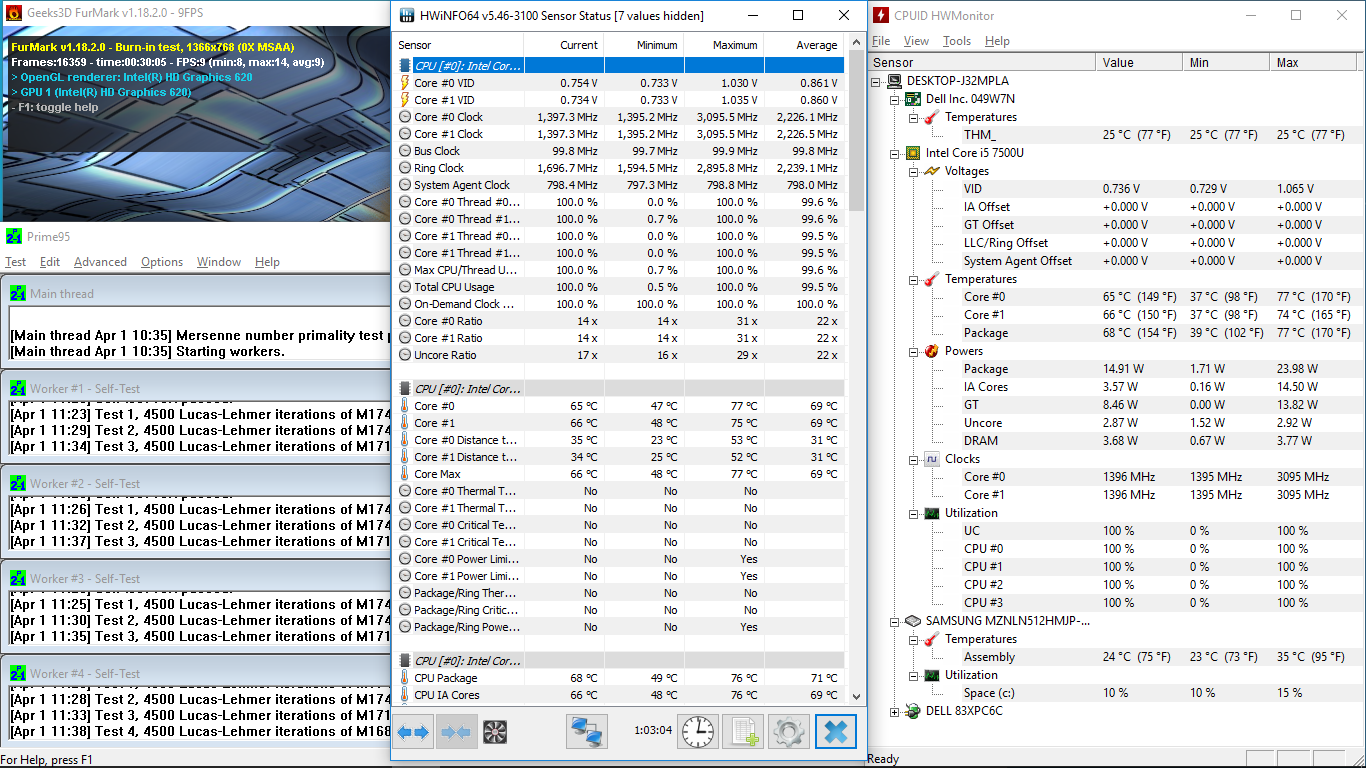Click the Worker #4 window icon

click(x=18, y=673)
